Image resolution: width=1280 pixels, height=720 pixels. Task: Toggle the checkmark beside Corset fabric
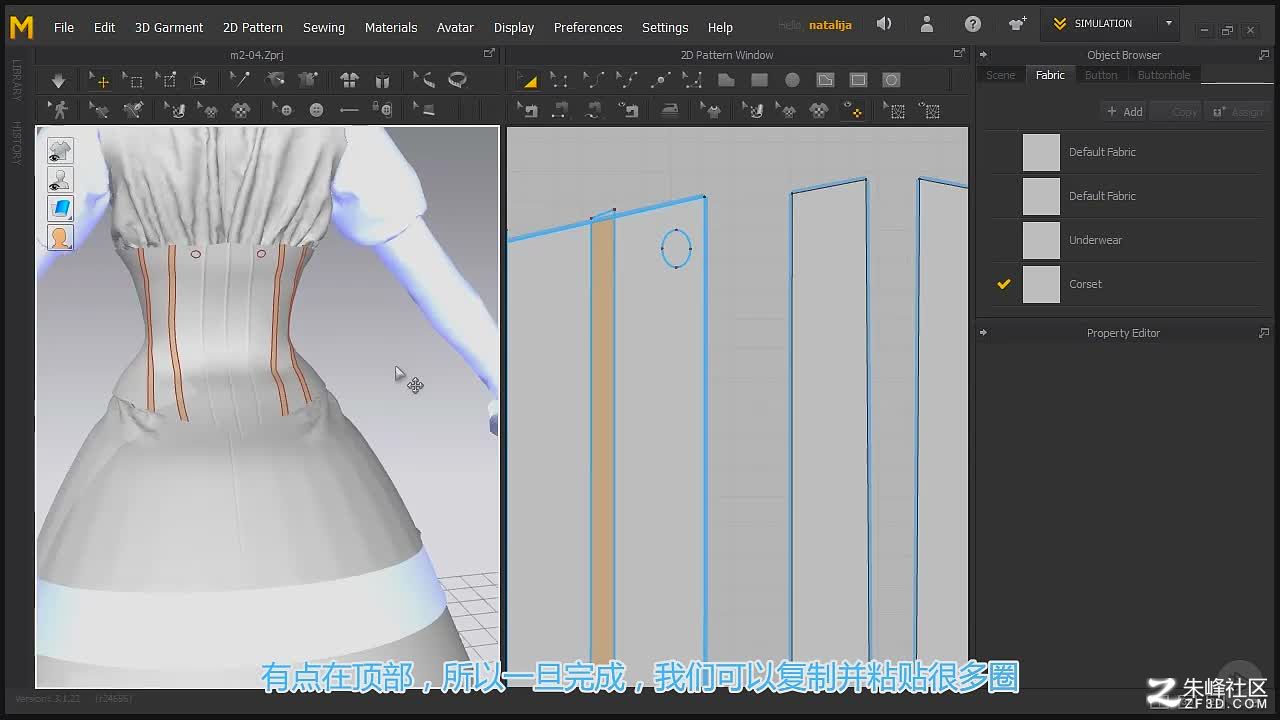coord(1004,284)
